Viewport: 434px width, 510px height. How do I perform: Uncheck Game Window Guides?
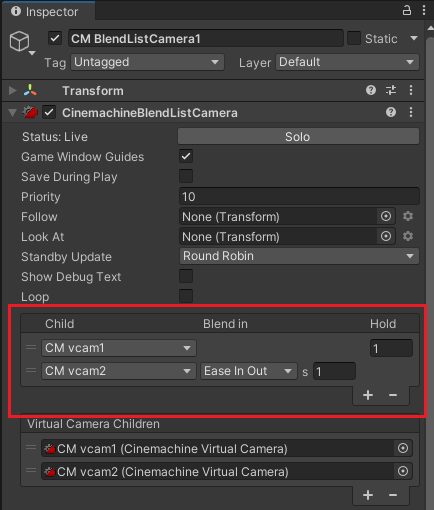[x=186, y=156]
